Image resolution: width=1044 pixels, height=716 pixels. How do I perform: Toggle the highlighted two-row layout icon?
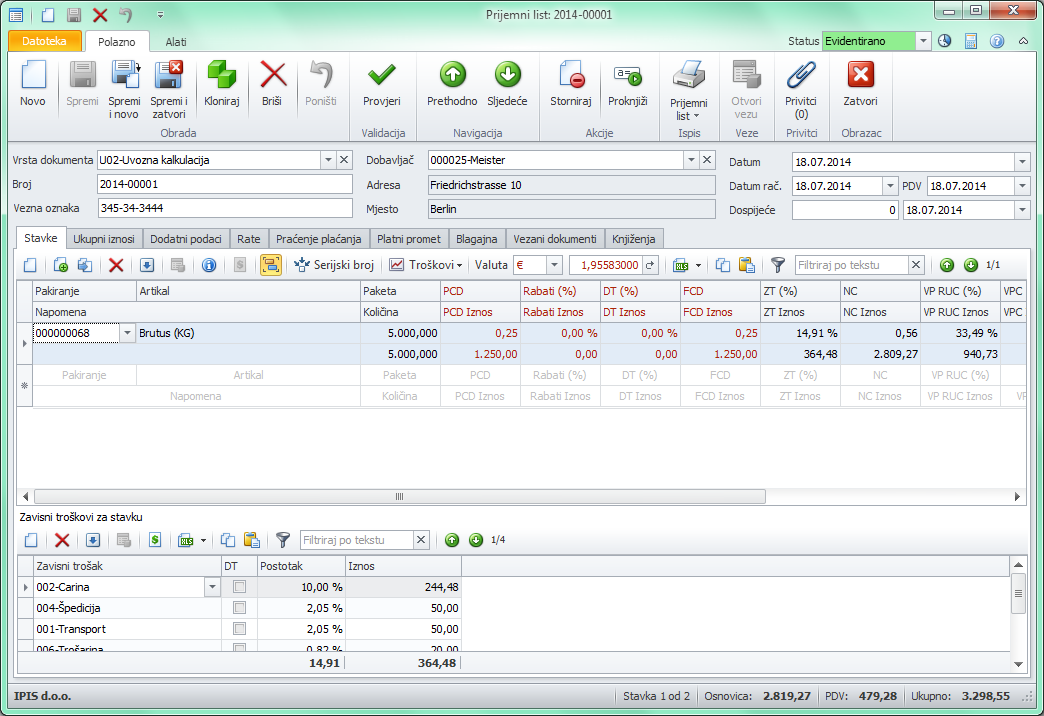(270, 265)
